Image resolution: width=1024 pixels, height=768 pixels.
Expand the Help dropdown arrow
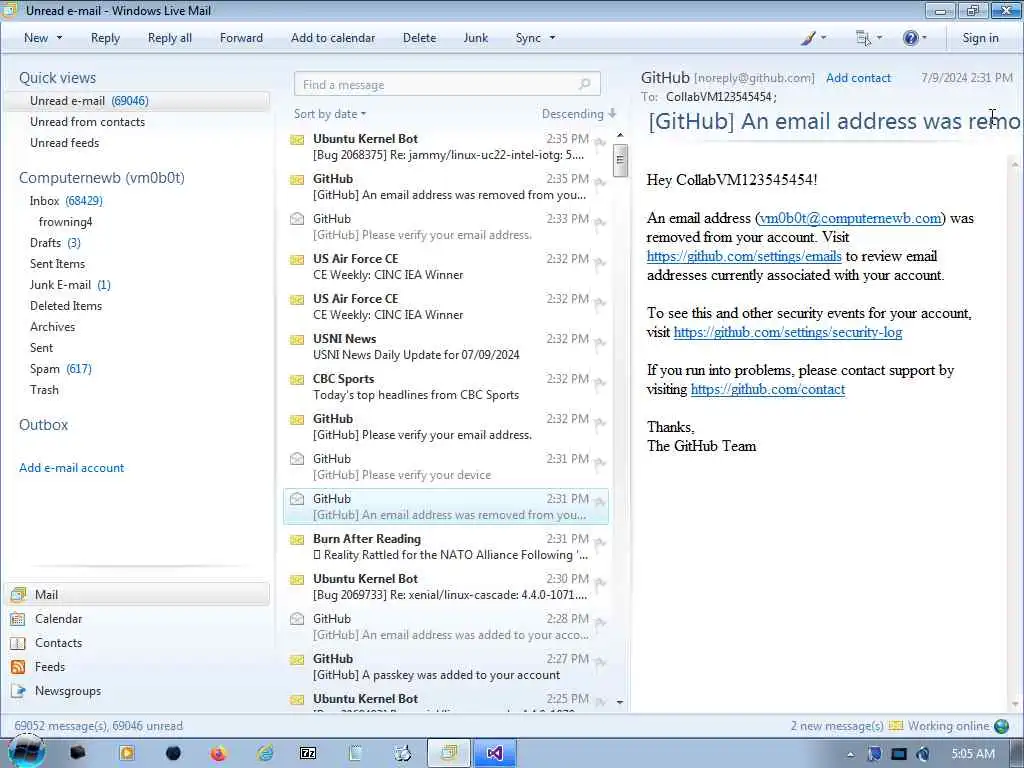pyautogui.click(x=924, y=38)
